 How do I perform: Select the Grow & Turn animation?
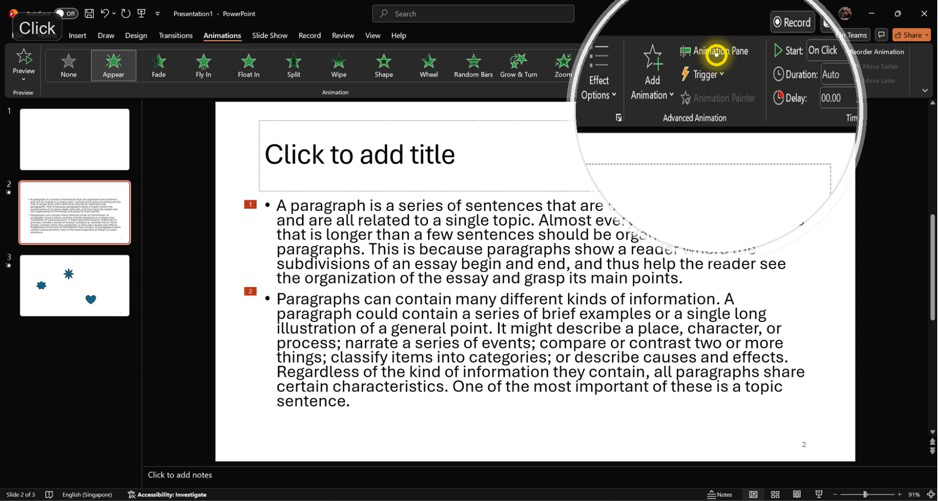(x=519, y=65)
